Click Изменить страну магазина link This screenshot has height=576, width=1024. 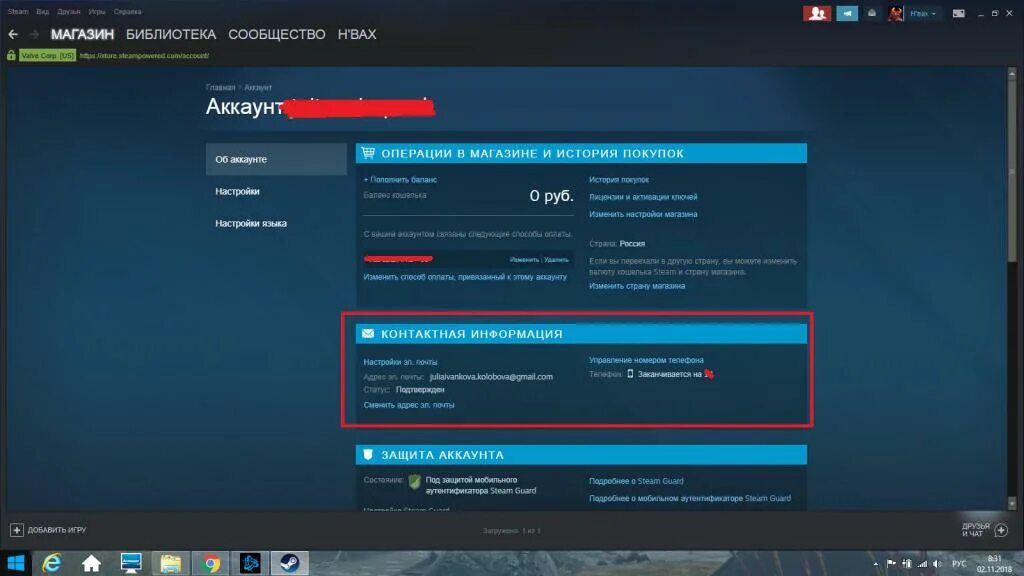pos(637,286)
